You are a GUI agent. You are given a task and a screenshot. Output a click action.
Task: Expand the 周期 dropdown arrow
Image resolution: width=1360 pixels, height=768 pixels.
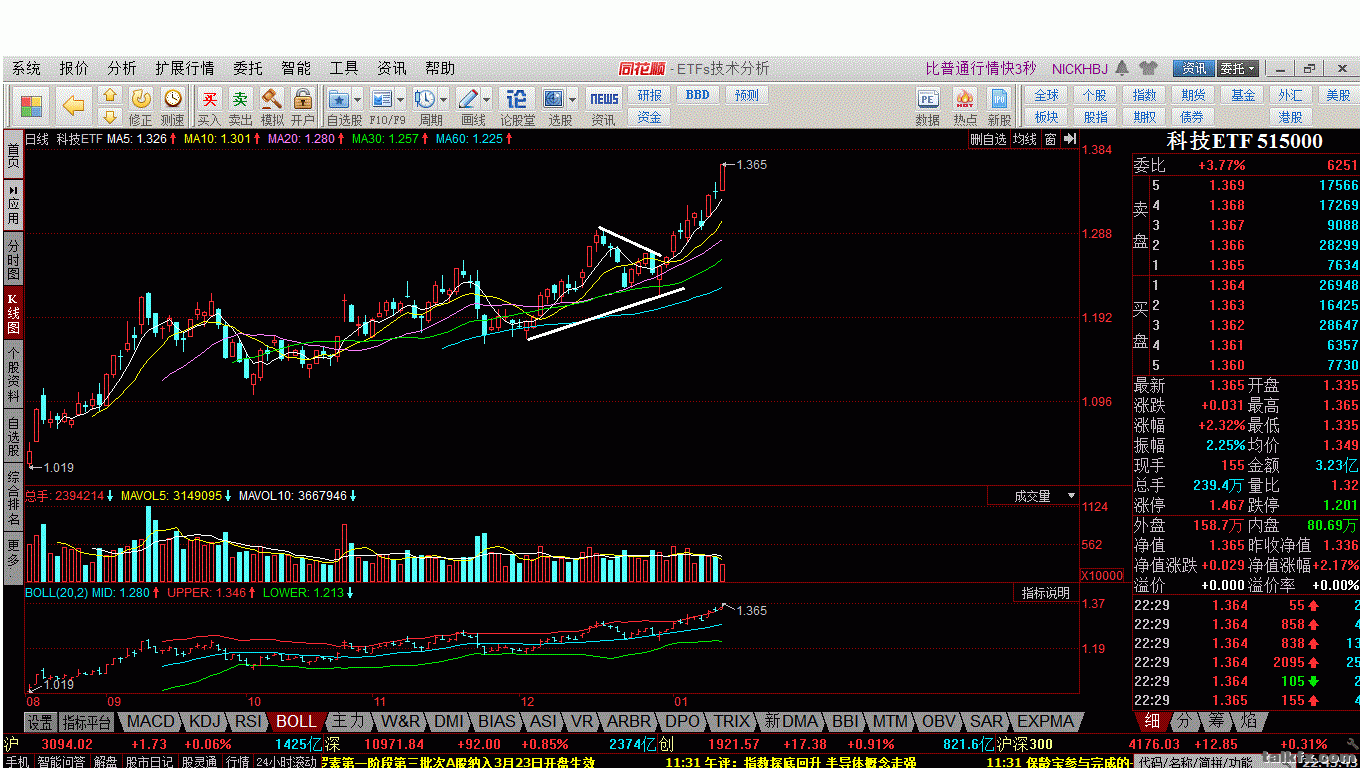443,99
